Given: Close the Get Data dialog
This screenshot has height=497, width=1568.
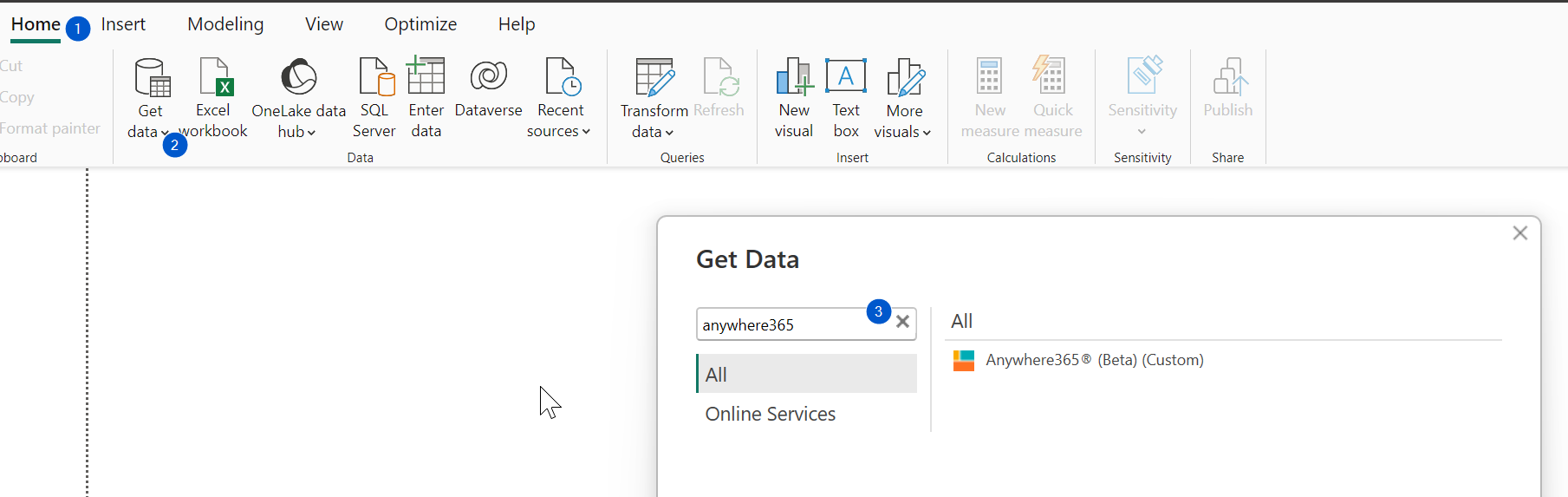Looking at the screenshot, I should tap(1519, 233).
